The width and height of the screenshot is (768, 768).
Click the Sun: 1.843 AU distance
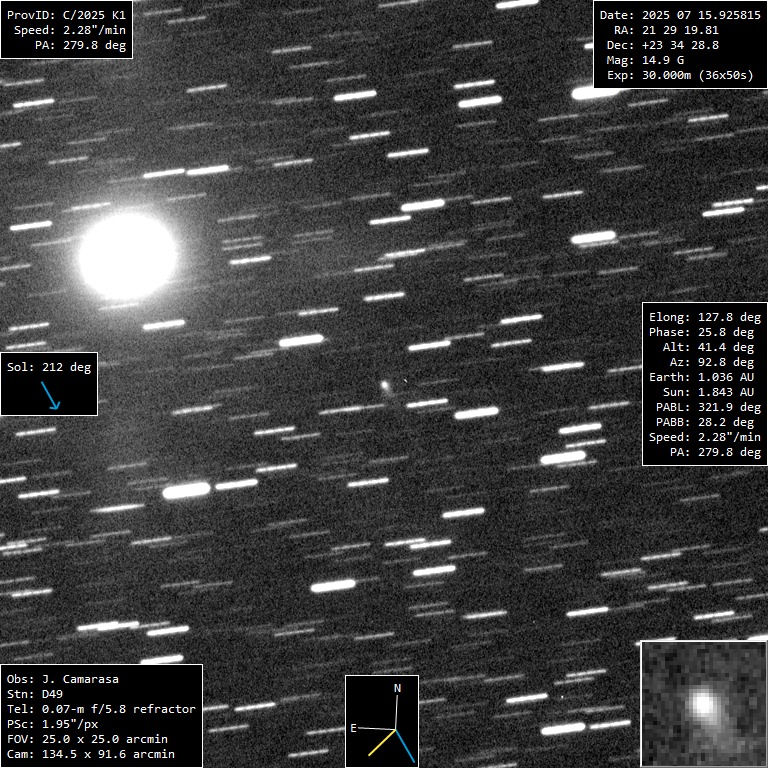click(708, 392)
